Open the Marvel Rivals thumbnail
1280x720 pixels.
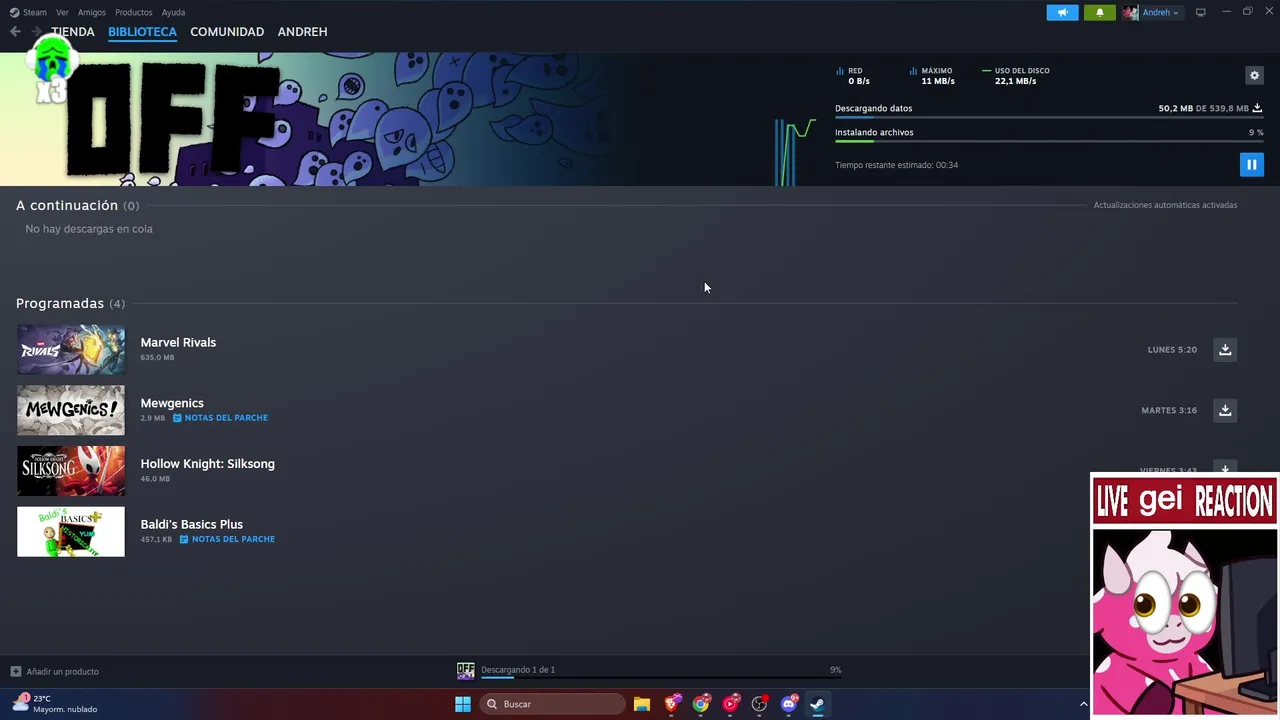tap(71, 350)
